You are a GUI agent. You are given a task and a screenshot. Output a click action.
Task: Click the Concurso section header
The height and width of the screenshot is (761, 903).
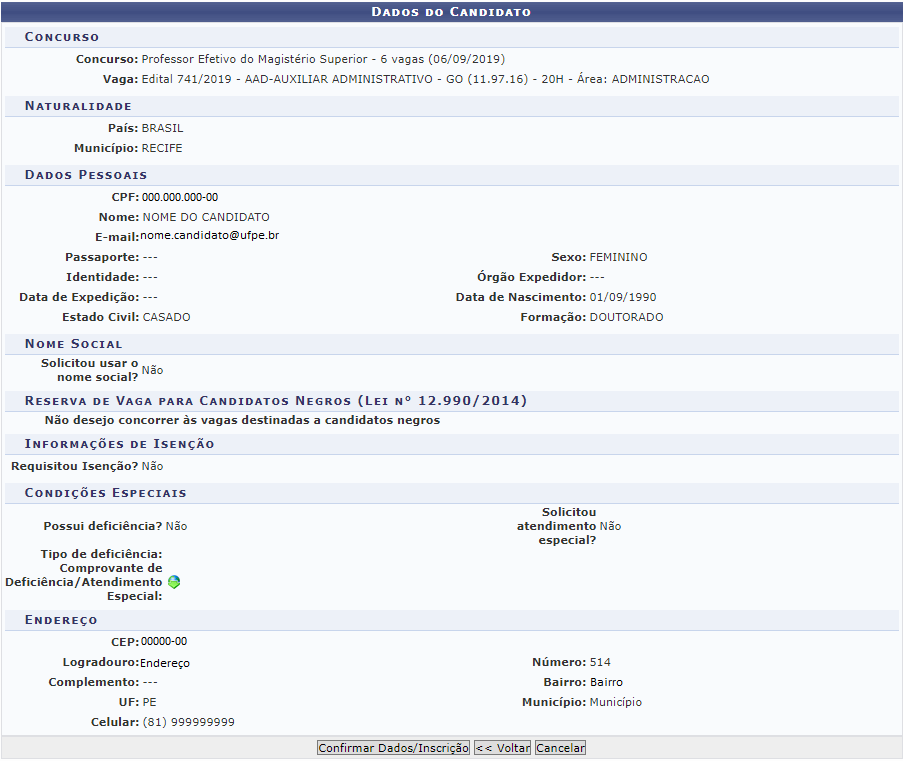tap(62, 37)
